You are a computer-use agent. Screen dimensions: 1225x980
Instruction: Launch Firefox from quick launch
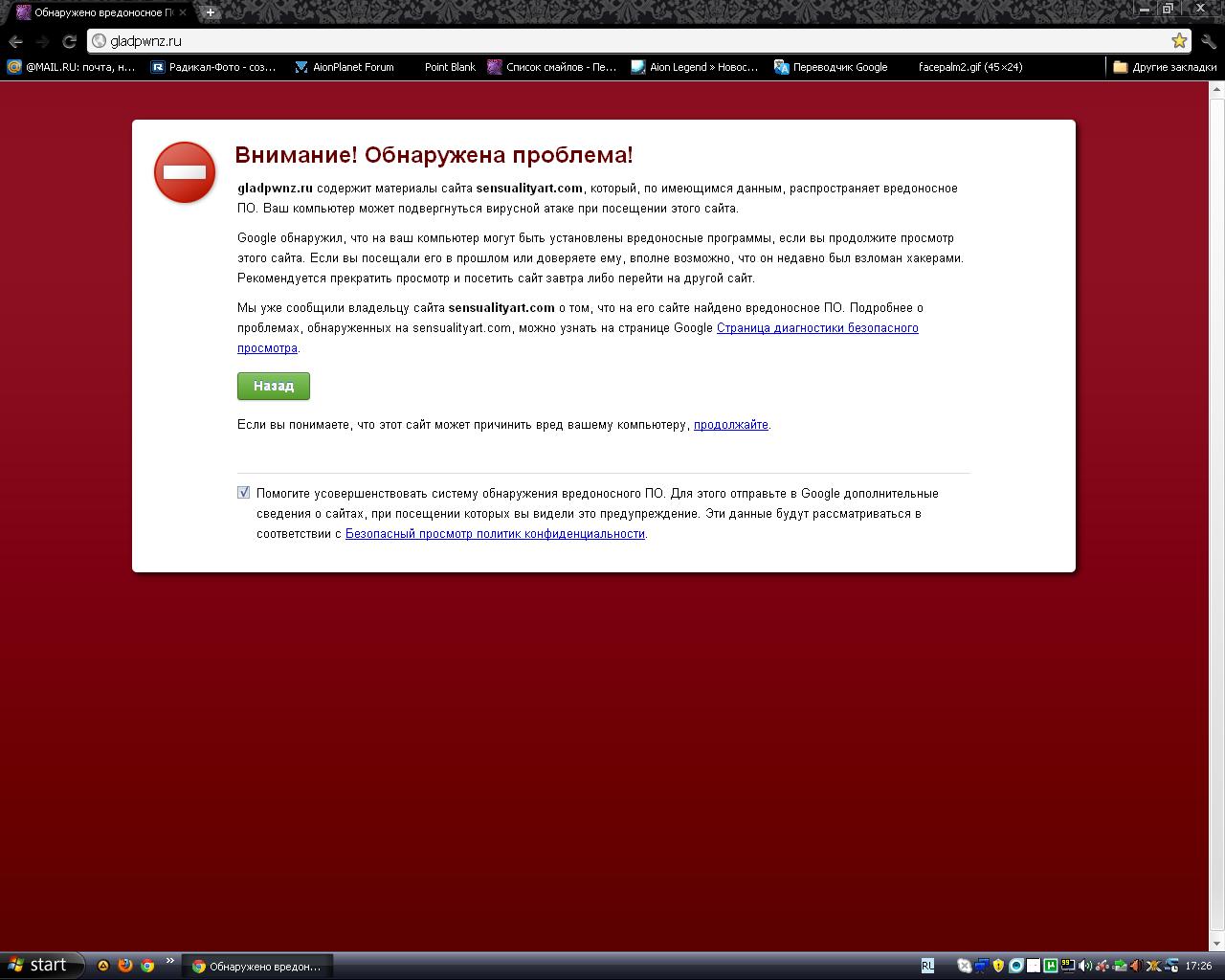[x=125, y=966]
